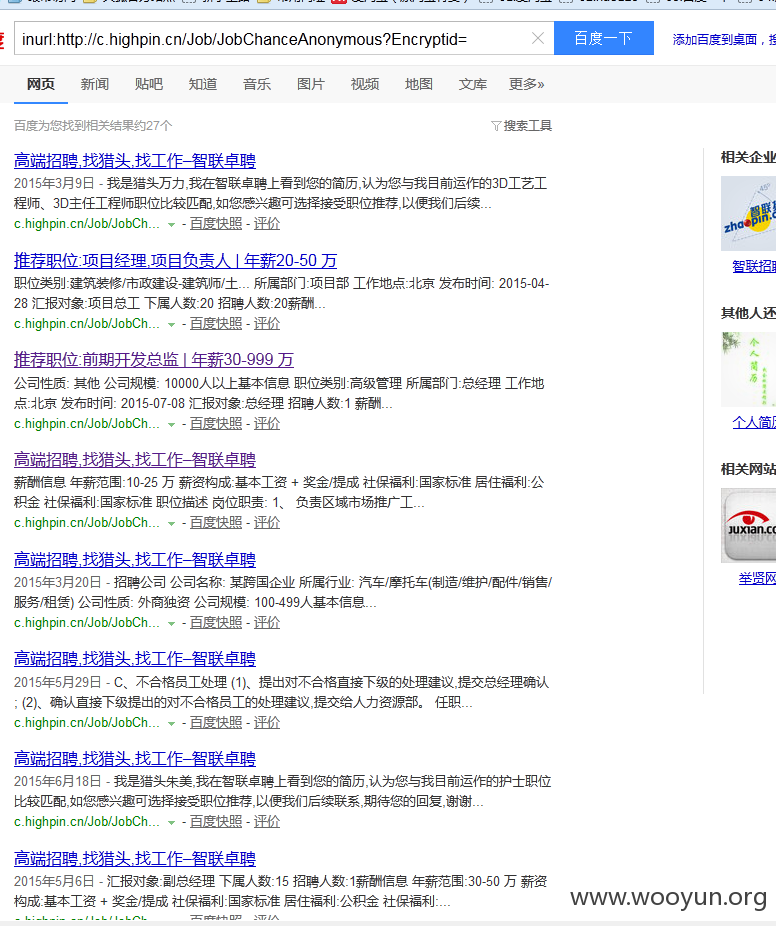776x926 pixels.
Task: Switch to the 图片 tab
Action: click(311, 84)
